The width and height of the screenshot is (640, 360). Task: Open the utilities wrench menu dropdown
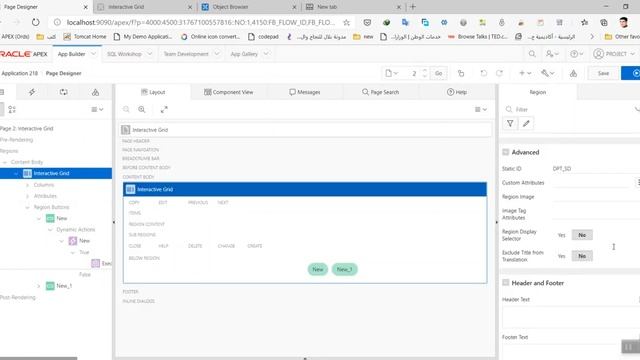548,73
